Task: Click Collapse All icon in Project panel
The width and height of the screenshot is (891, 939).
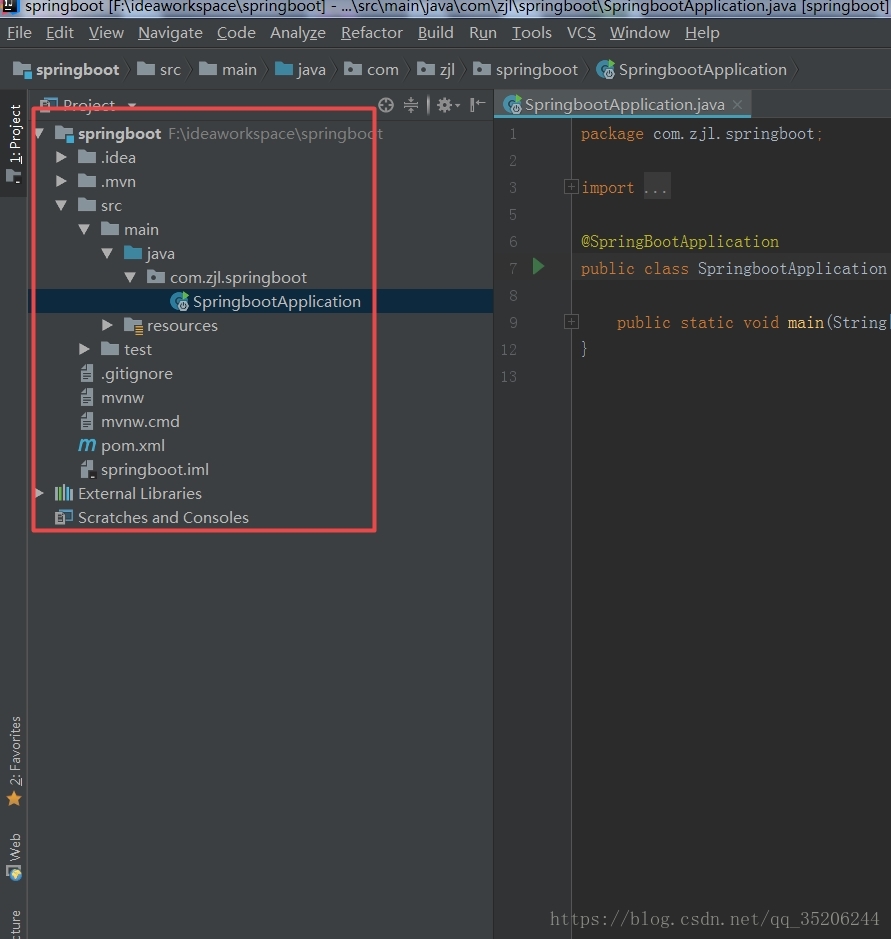Action: point(411,105)
